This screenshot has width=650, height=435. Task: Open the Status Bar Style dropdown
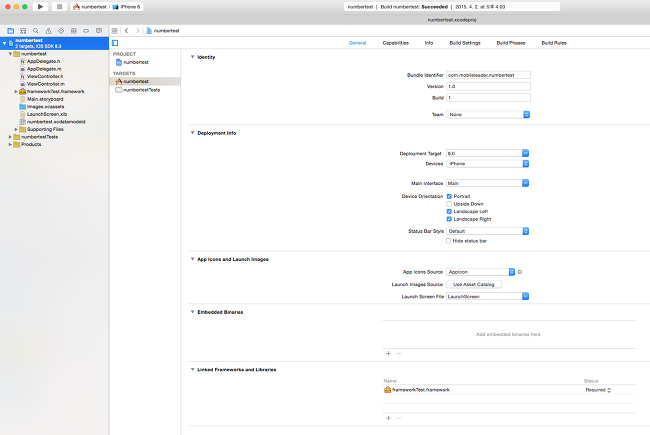(x=488, y=231)
